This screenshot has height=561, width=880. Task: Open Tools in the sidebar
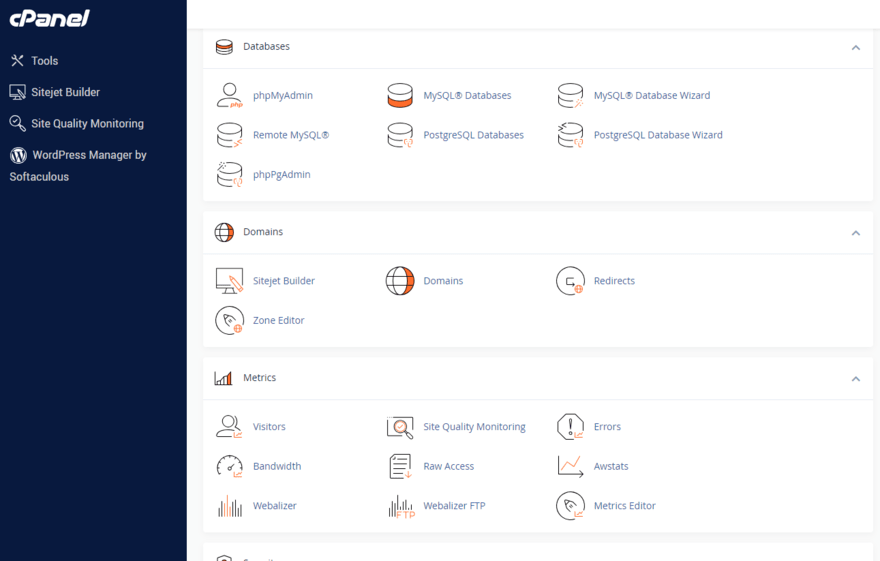[x=34, y=61]
